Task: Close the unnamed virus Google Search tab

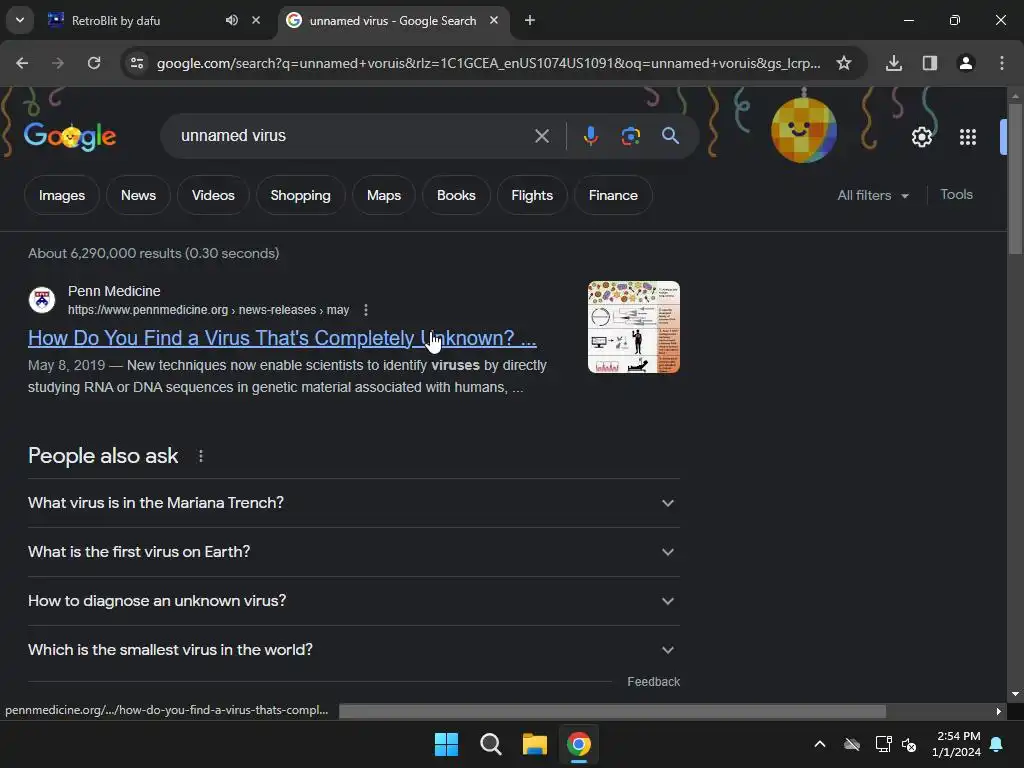Action: click(494, 20)
